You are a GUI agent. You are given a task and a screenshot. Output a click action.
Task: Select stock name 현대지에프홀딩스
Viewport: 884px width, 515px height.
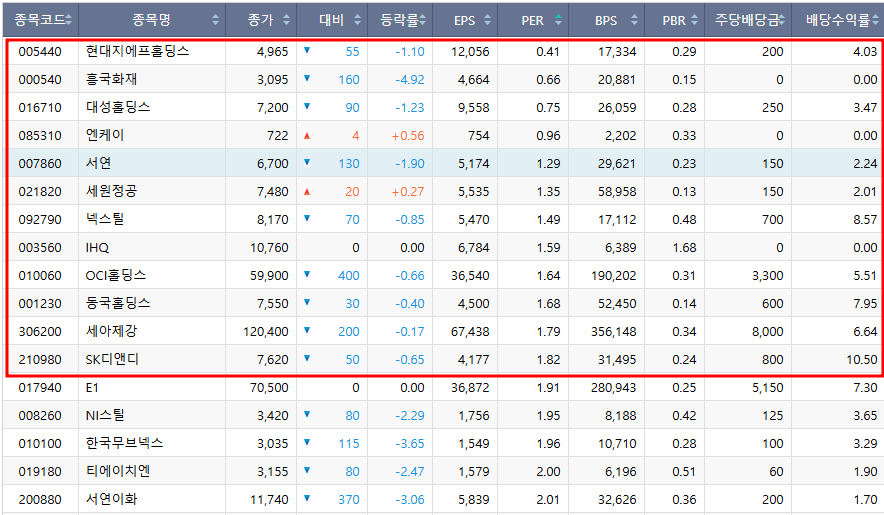137,51
